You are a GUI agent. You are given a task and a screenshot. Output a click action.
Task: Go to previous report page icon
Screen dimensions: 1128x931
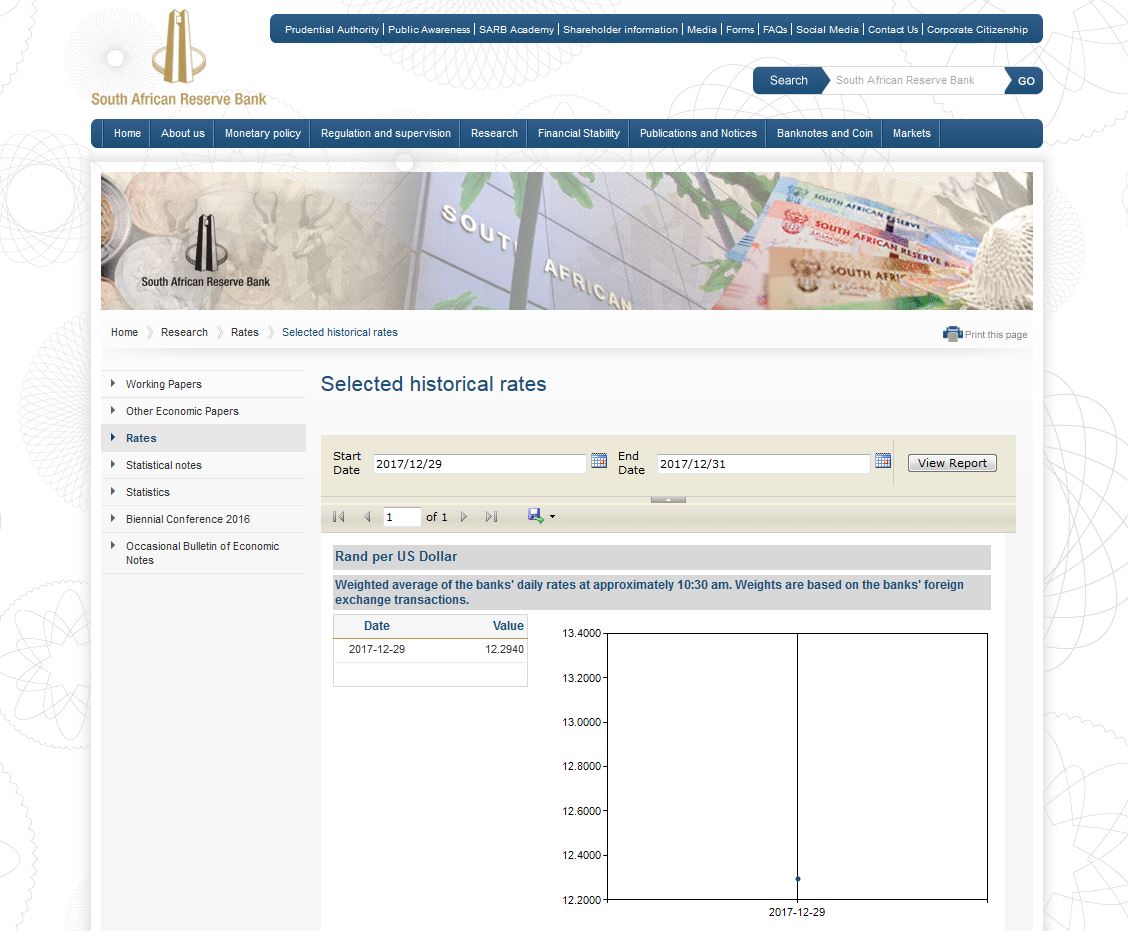point(367,517)
